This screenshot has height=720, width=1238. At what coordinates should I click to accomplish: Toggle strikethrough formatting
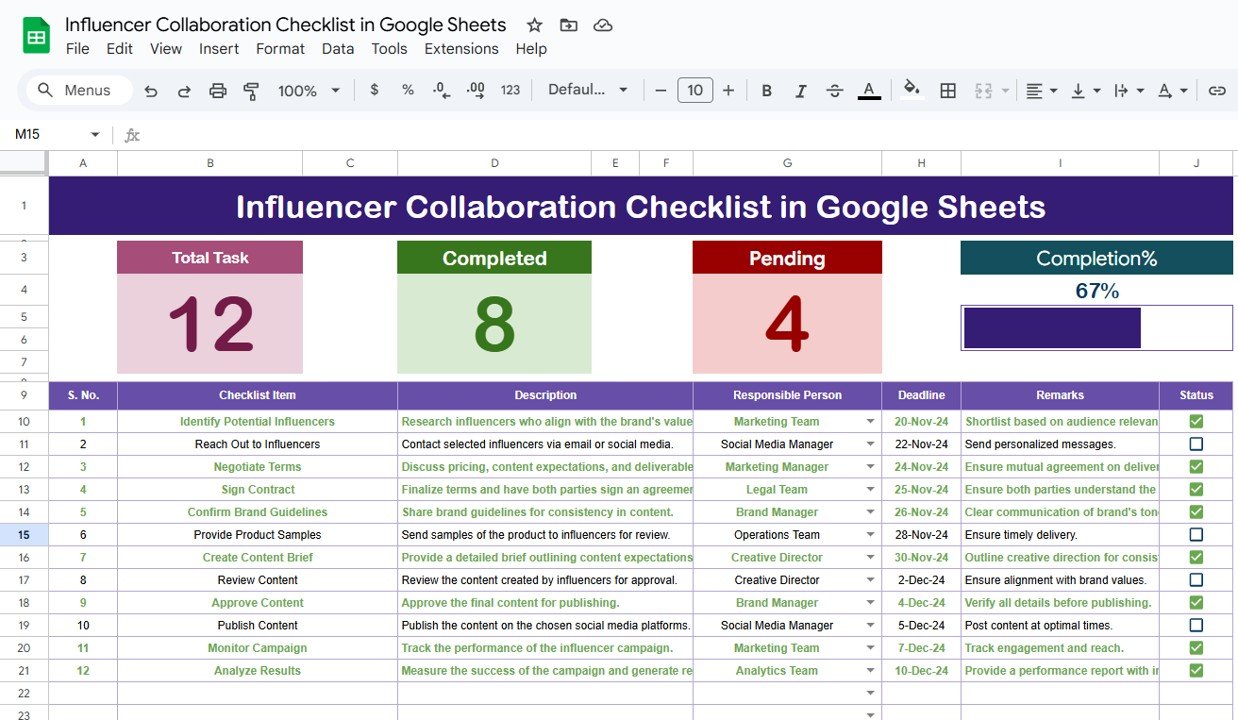pyautogui.click(x=835, y=91)
